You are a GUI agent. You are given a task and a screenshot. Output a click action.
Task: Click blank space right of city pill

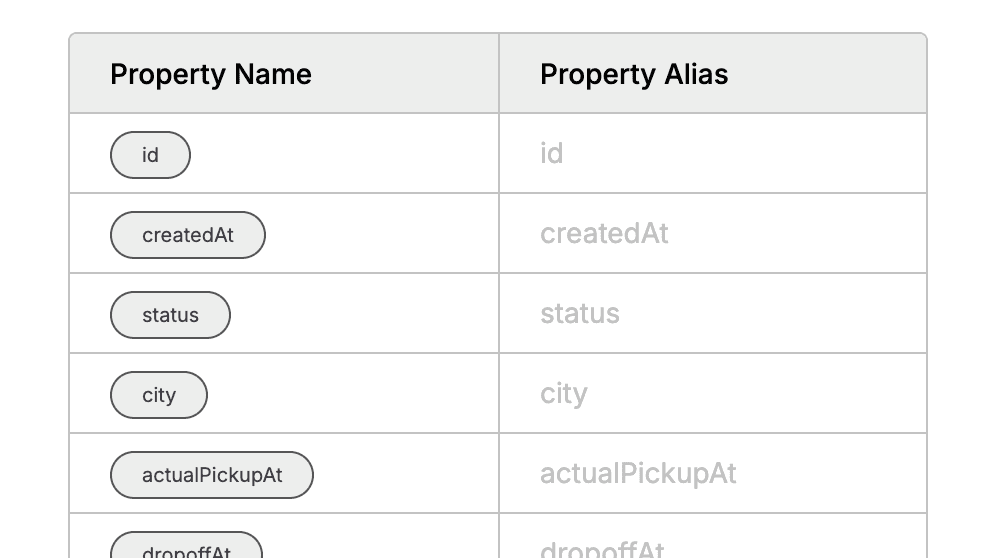tap(353, 394)
